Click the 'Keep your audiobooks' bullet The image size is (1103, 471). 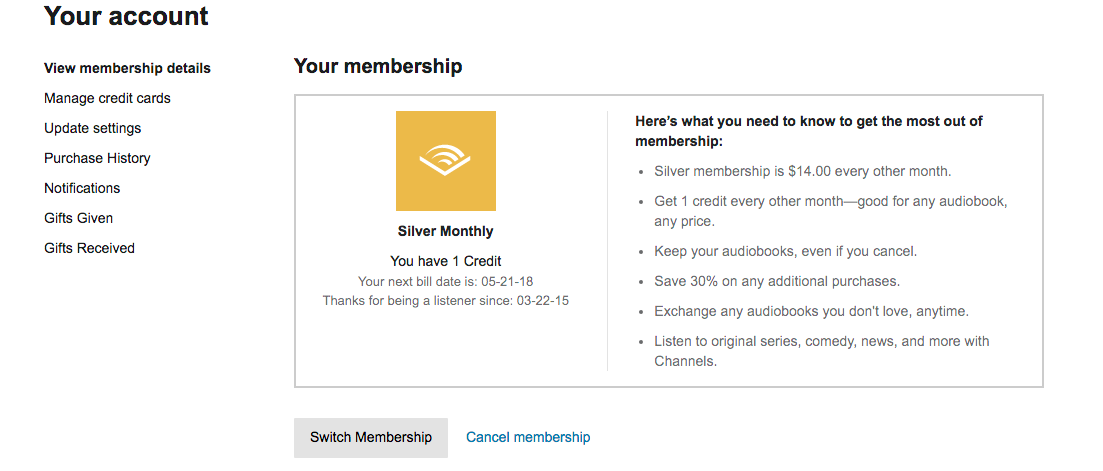785,251
